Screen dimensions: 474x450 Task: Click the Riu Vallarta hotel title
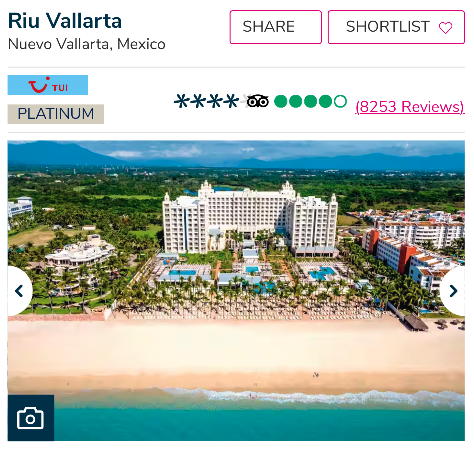point(65,21)
